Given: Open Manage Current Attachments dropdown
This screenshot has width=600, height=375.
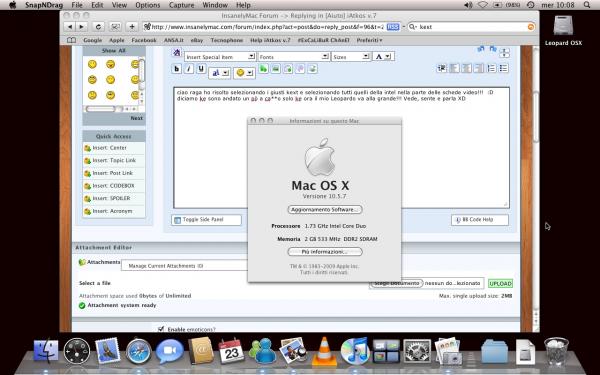Looking at the screenshot, I should click(184, 266).
